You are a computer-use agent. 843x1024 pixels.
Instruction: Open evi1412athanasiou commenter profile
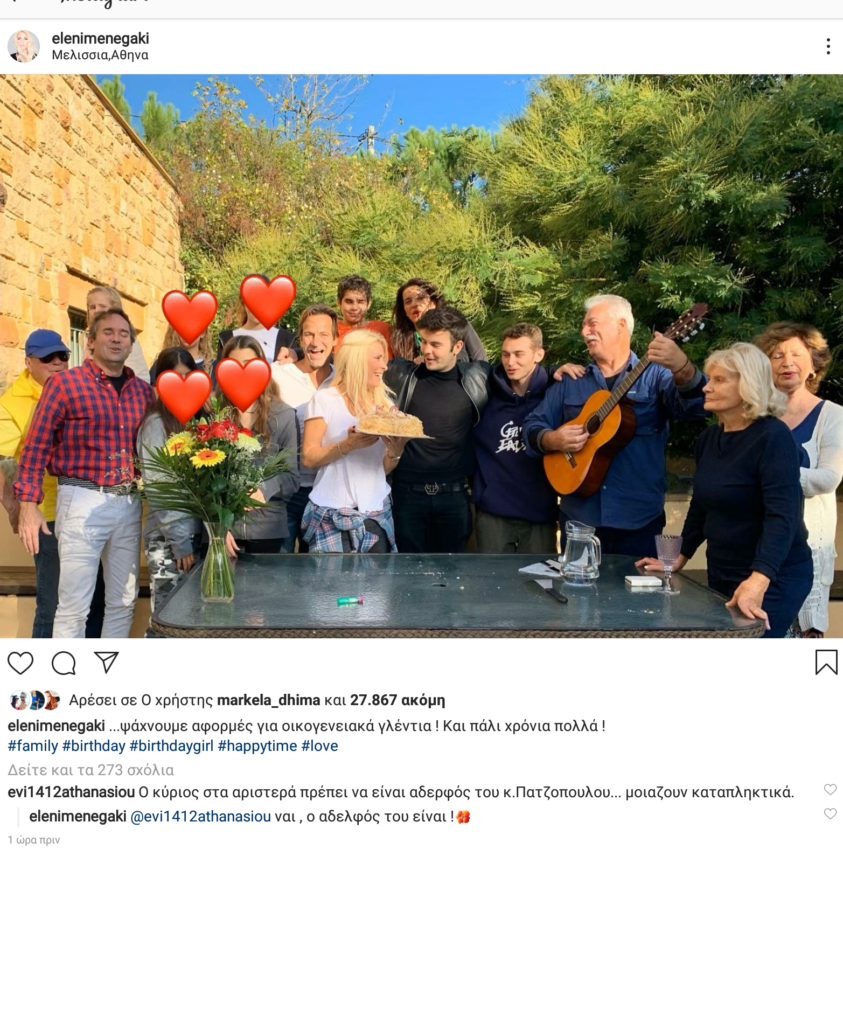(71, 793)
